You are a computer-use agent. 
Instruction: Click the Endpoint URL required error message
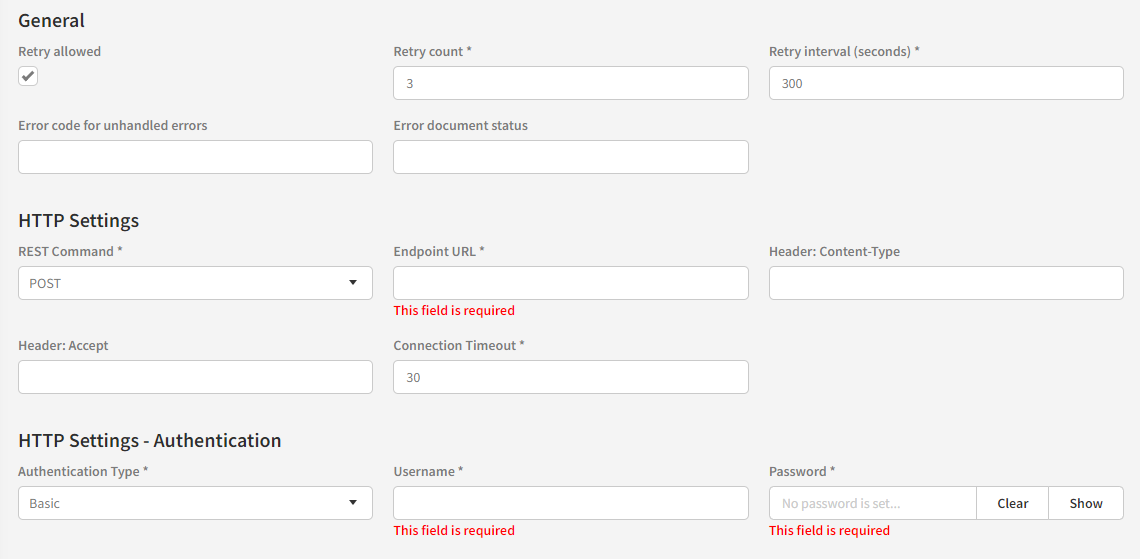pyautogui.click(x=454, y=311)
